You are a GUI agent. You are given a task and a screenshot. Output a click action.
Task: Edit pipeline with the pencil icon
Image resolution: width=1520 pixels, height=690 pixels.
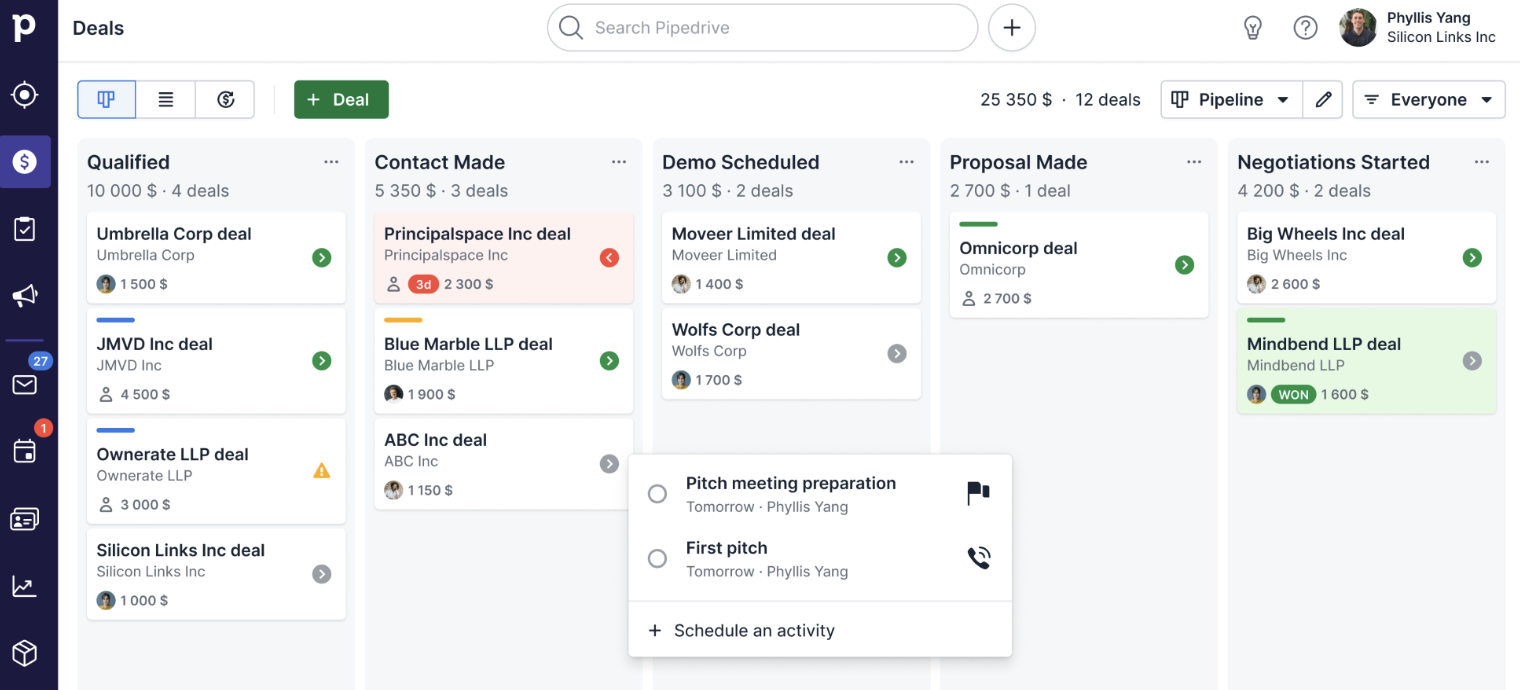click(x=1323, y=100)
